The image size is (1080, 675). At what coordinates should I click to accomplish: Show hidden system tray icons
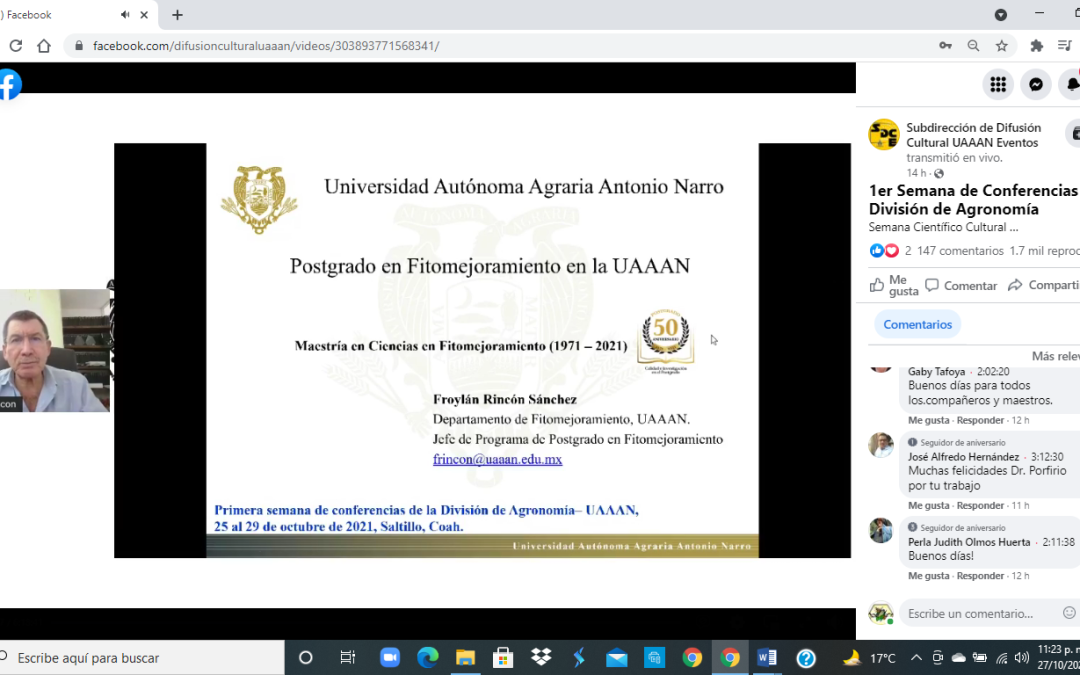coord(916,658)
